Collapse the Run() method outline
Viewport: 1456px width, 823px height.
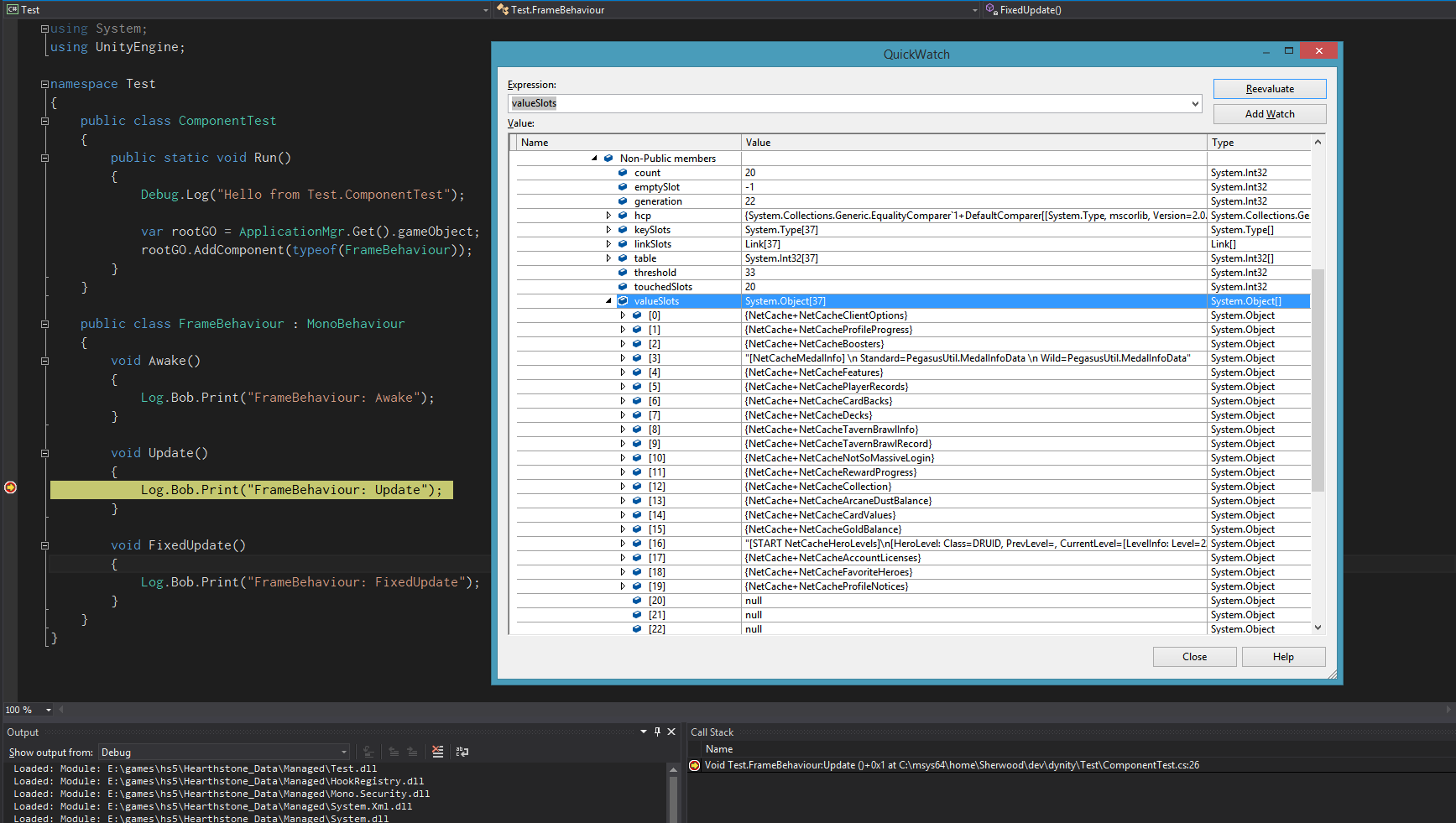(44, 158)
